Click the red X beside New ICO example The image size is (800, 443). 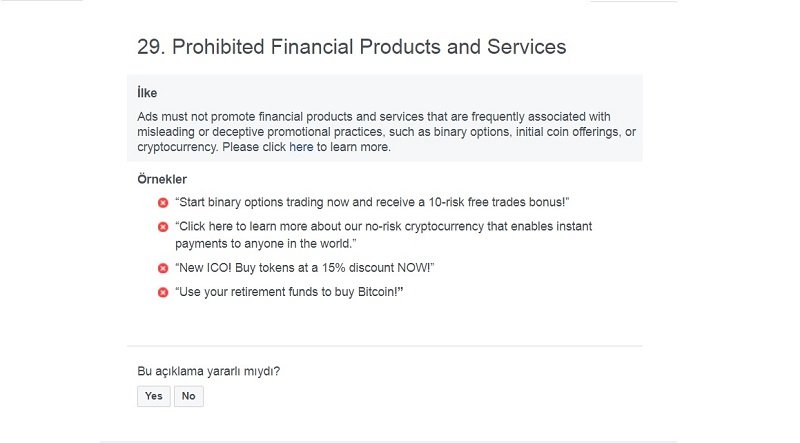(163, 268)
